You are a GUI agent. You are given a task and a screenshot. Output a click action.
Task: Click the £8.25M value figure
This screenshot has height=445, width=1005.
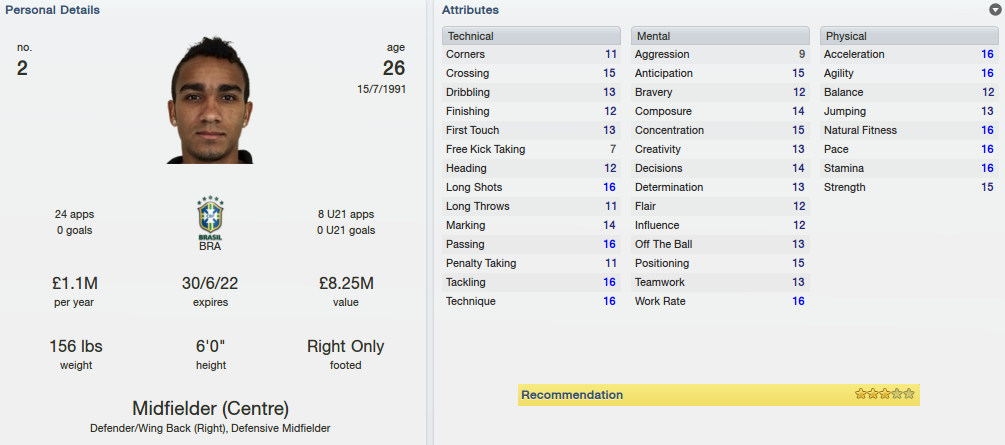345,283
